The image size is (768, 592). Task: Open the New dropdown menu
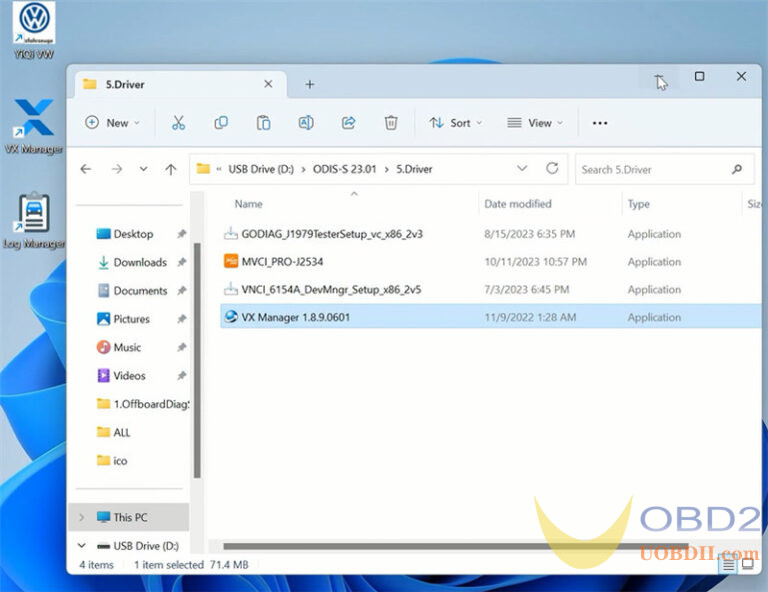click(113, 123)
